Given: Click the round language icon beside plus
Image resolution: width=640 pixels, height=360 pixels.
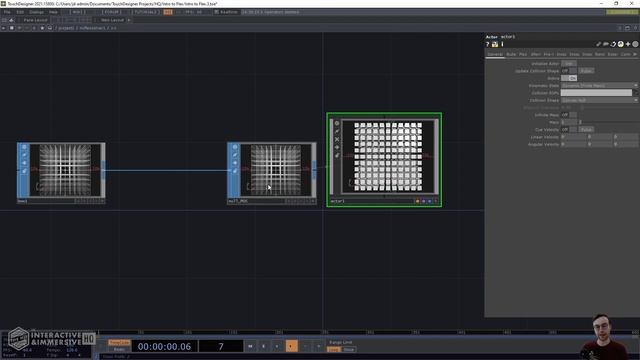Looking at the screenshot, I should pyautogui.click(x=620, y=44).
